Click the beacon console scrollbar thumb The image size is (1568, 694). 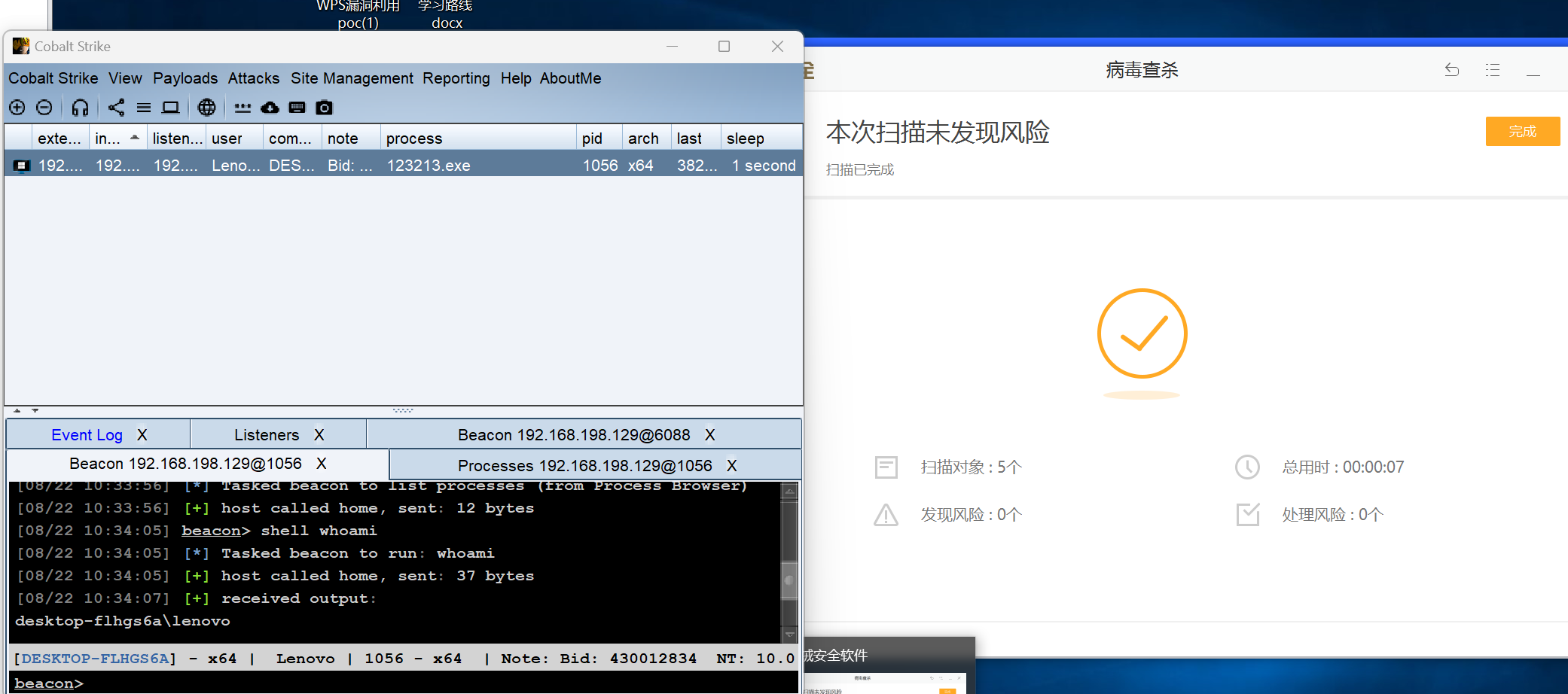click(790, 580)
